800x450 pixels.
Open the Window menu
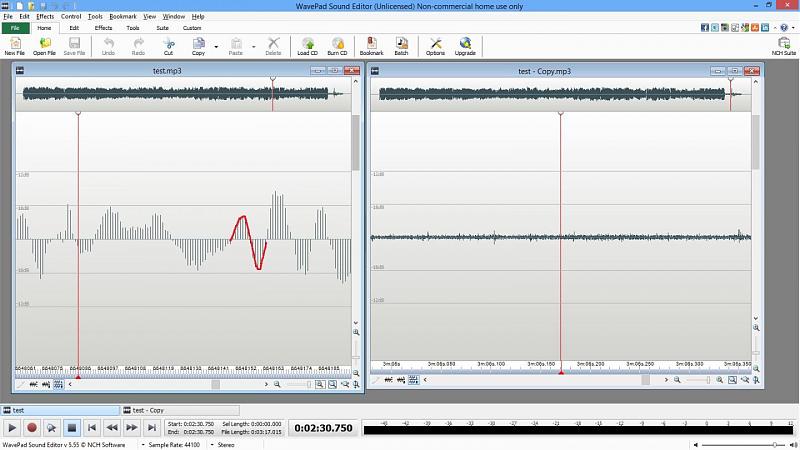tap(173, 16)
